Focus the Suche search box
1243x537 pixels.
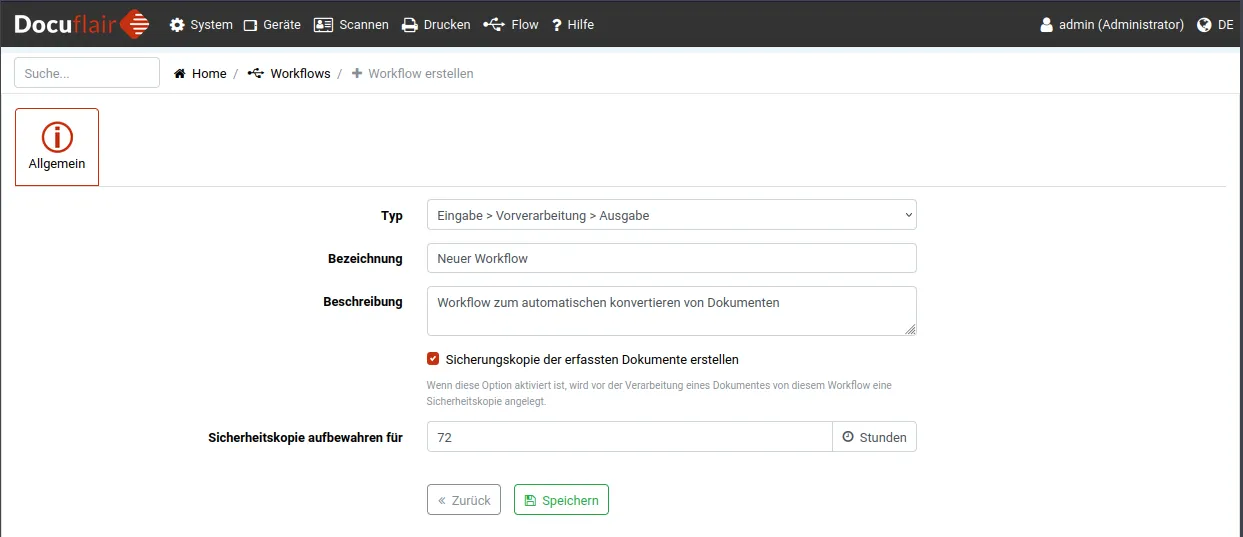tap(87, 73)
